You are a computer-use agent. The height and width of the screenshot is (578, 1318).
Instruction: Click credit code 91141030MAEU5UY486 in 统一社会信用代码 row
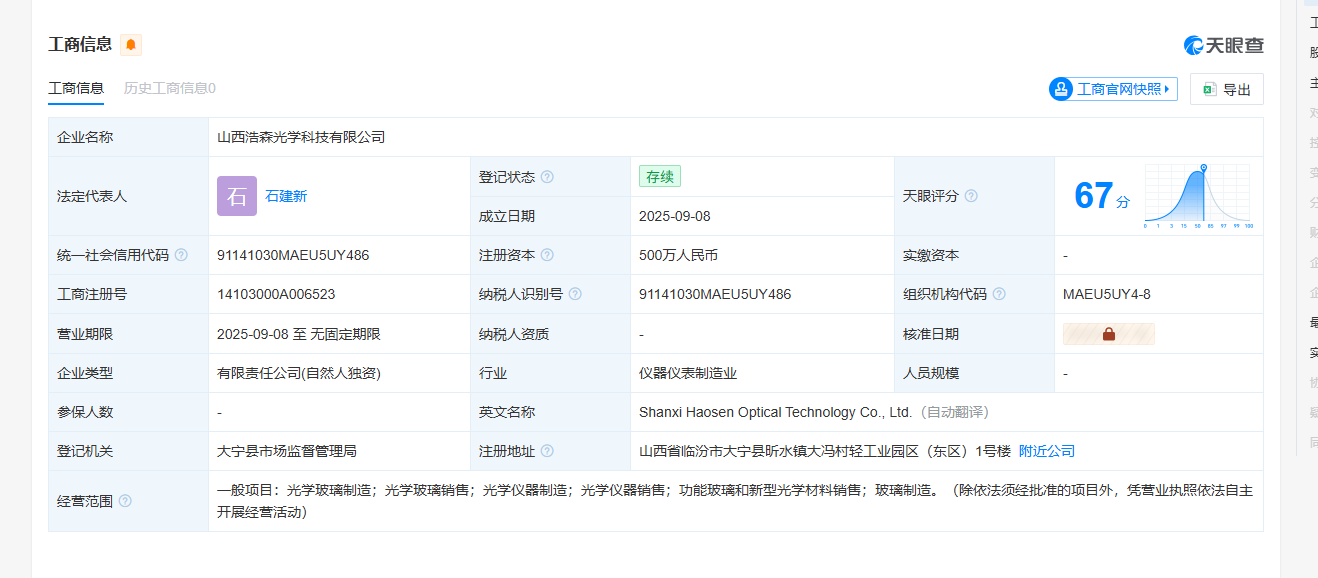click(293, 255)
